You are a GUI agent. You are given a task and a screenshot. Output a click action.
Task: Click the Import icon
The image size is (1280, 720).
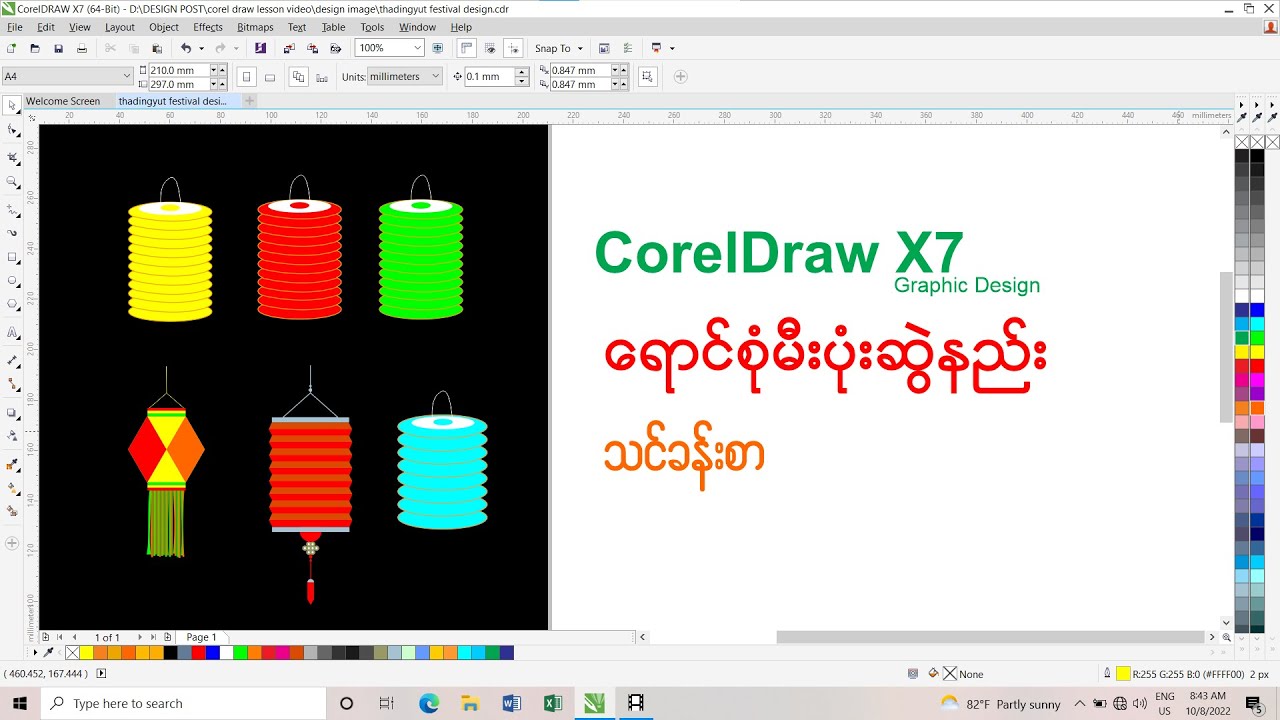click(x=289, y=48)
